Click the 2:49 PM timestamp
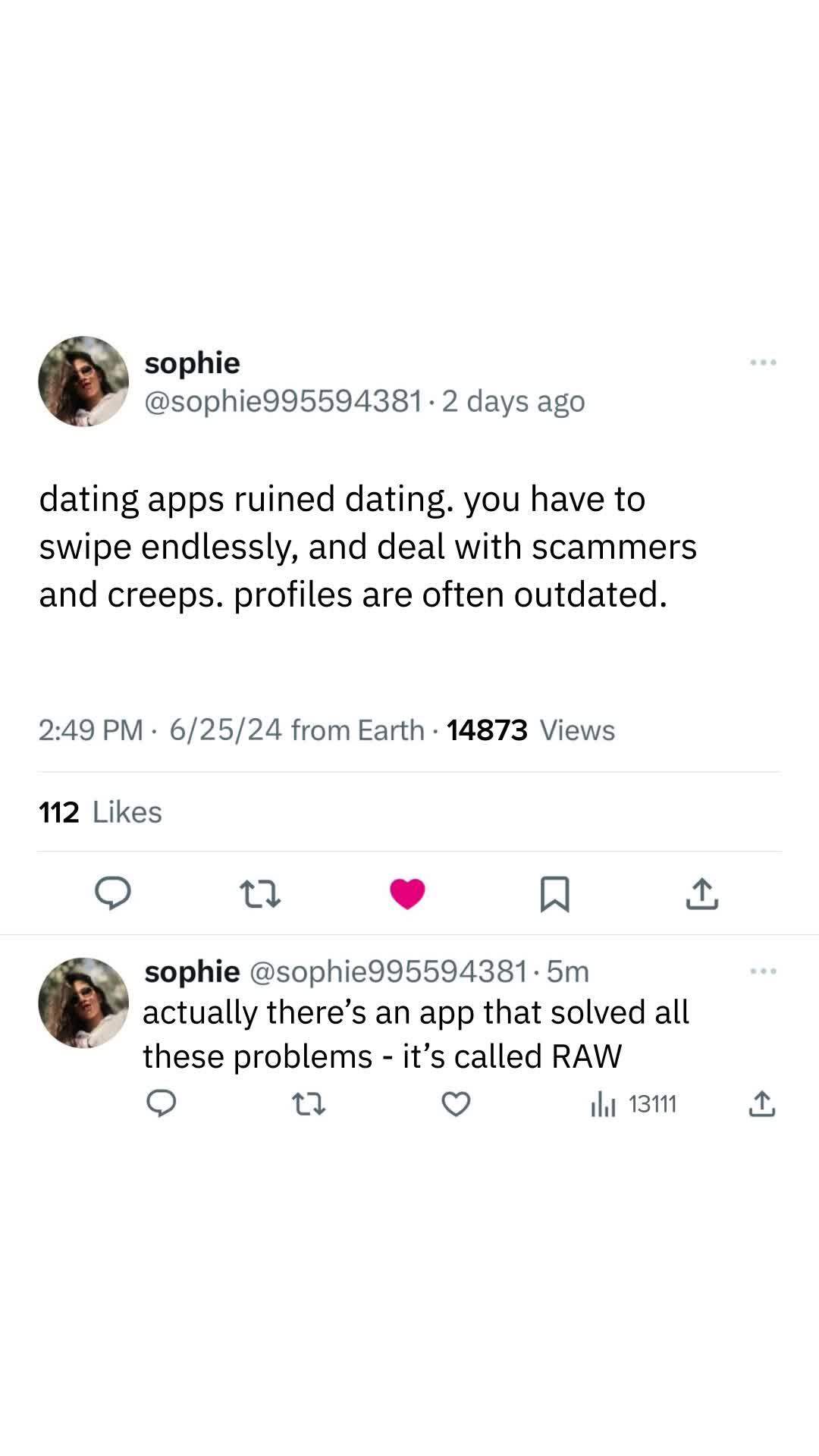 [x=90, y=730]
